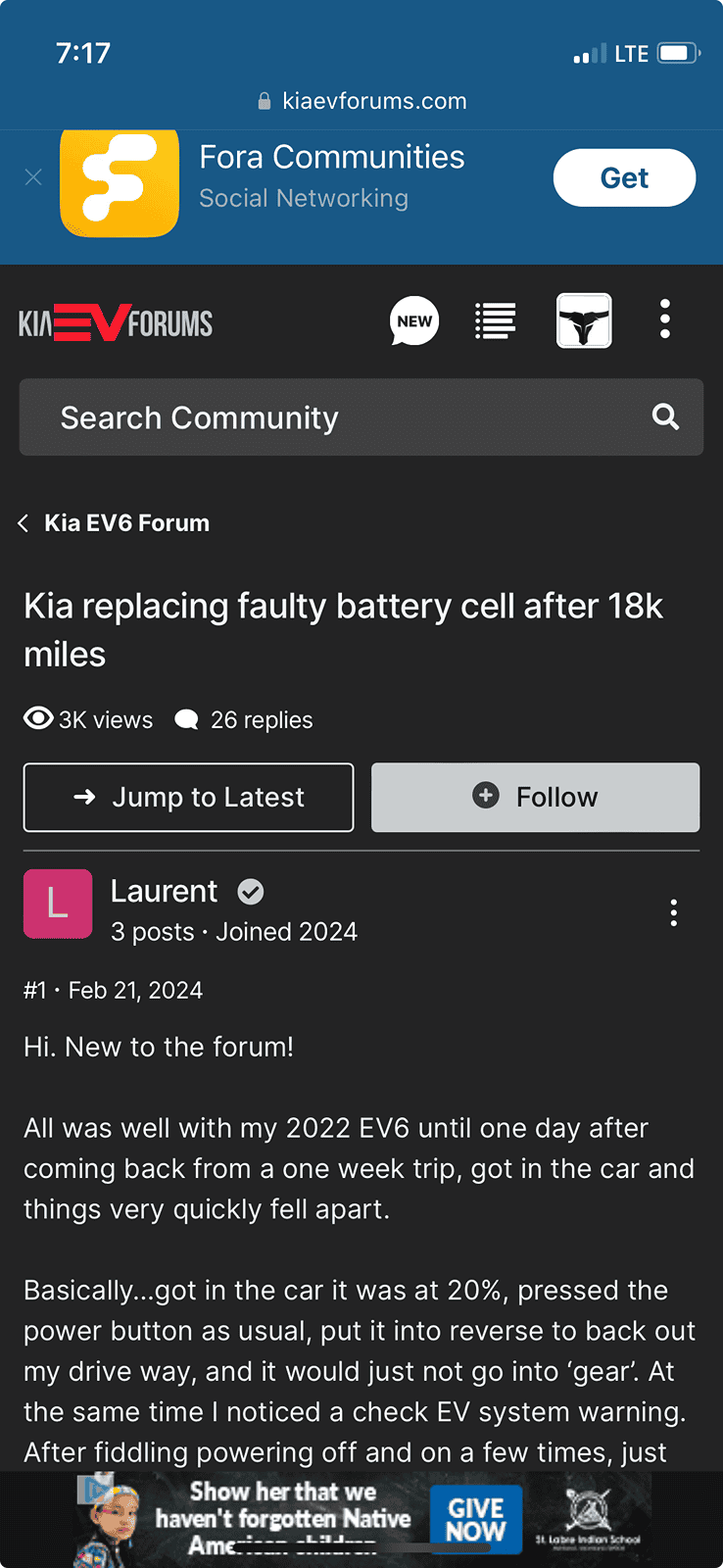
Task: Open the header three-dot menu
Action: click(x=665, y=319)
